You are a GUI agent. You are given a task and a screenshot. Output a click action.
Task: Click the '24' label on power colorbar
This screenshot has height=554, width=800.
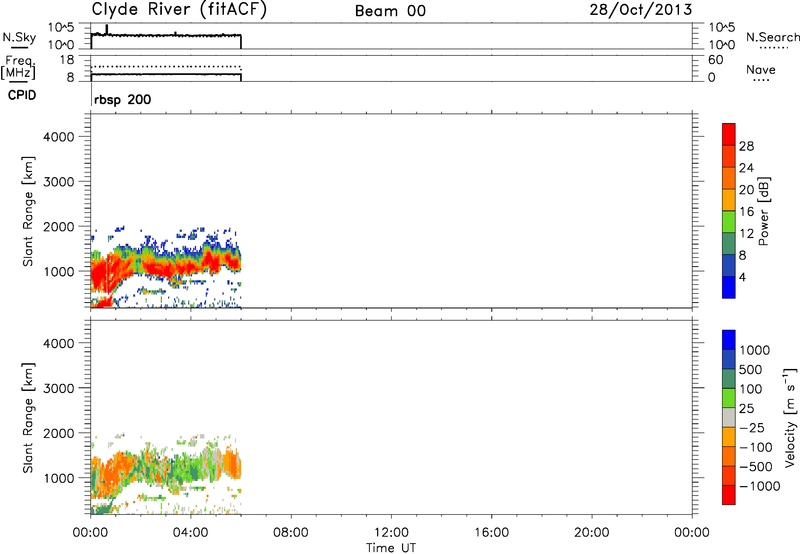click(x=746, y=168)
